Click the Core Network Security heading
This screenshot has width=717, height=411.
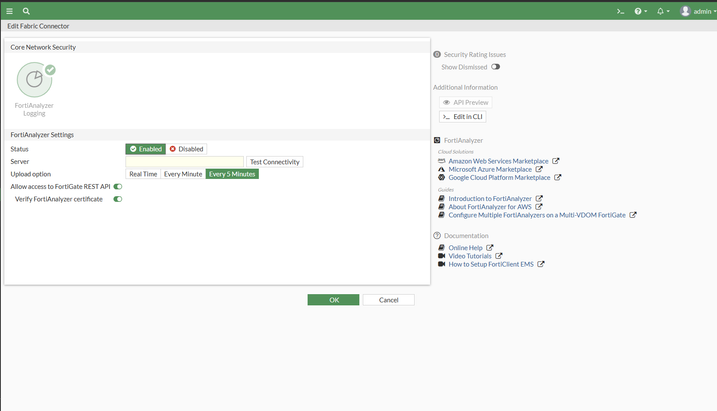pos(43,47)
